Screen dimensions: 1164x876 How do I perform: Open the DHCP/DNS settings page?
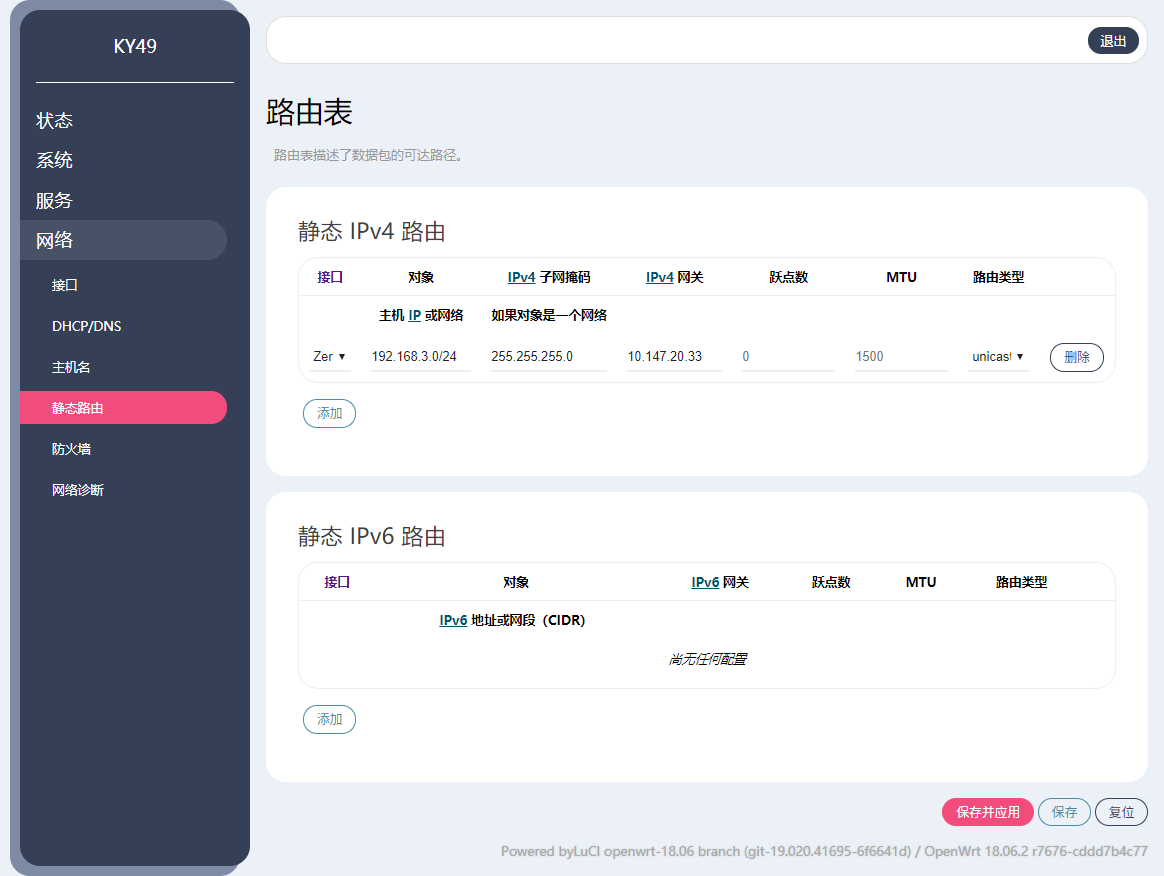point(87,326)
